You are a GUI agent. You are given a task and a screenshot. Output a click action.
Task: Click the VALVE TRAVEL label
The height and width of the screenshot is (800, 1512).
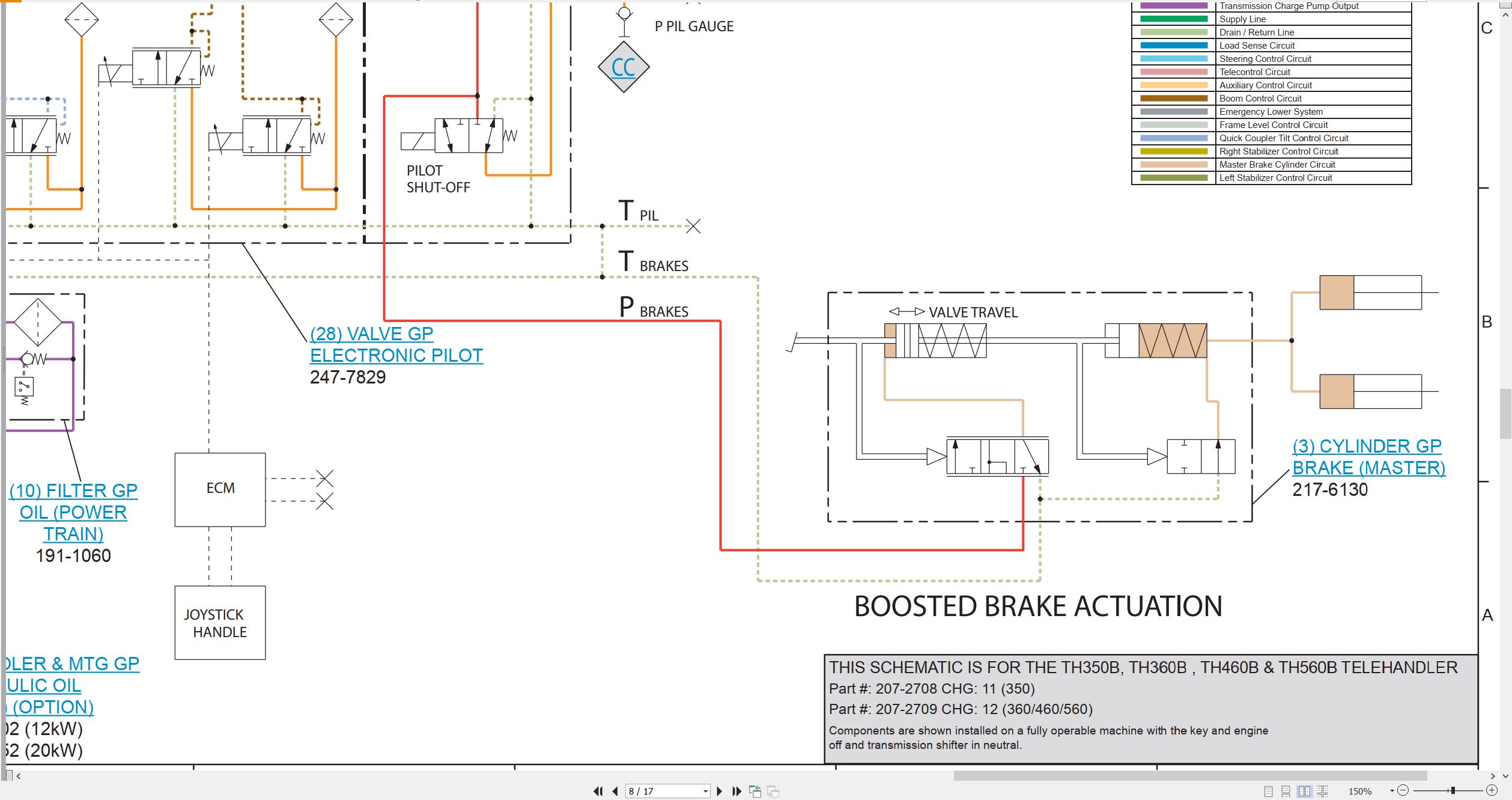tap(973, 313)
